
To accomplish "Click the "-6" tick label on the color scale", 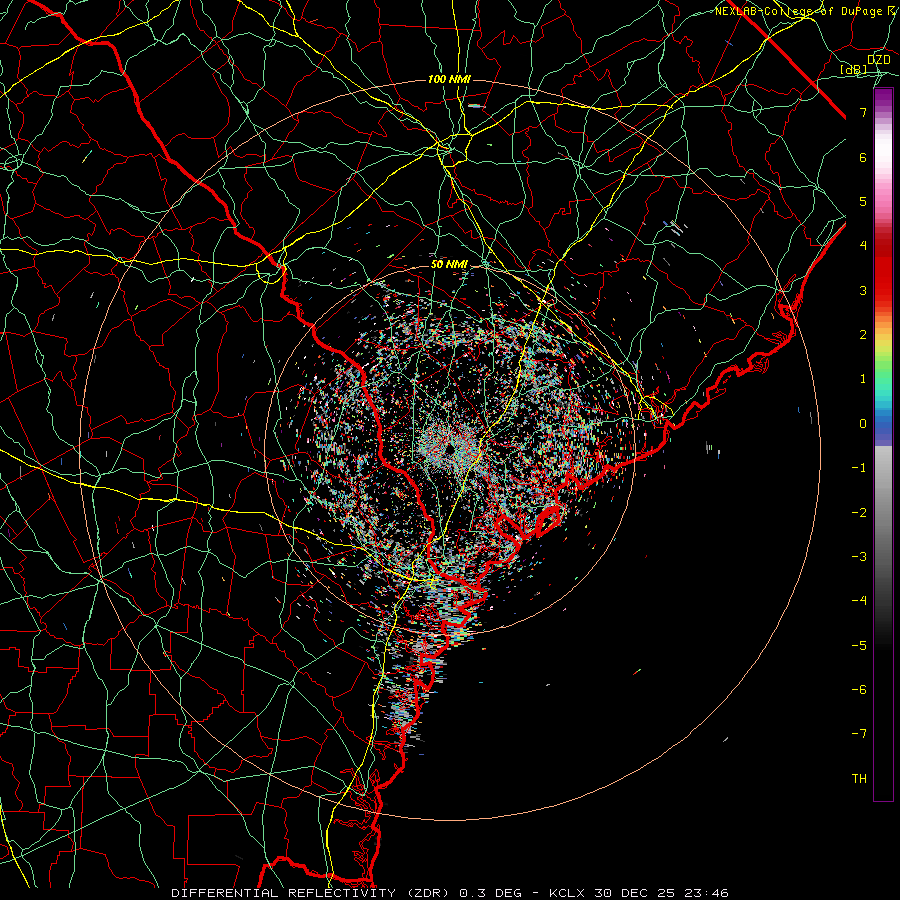I will tap(859, 690).
